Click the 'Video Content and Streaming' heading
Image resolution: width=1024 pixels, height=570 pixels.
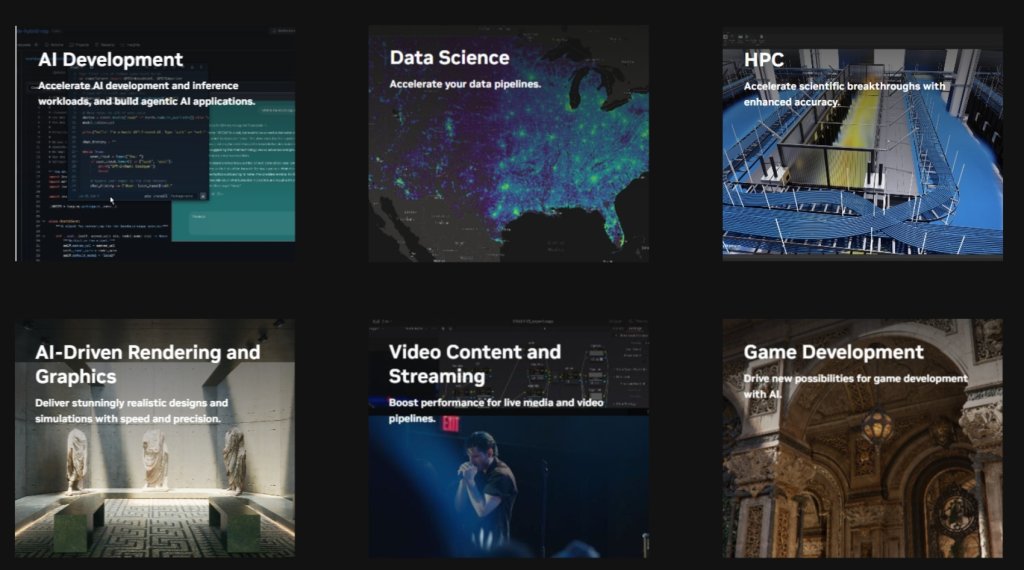click(x=475, y=364)
